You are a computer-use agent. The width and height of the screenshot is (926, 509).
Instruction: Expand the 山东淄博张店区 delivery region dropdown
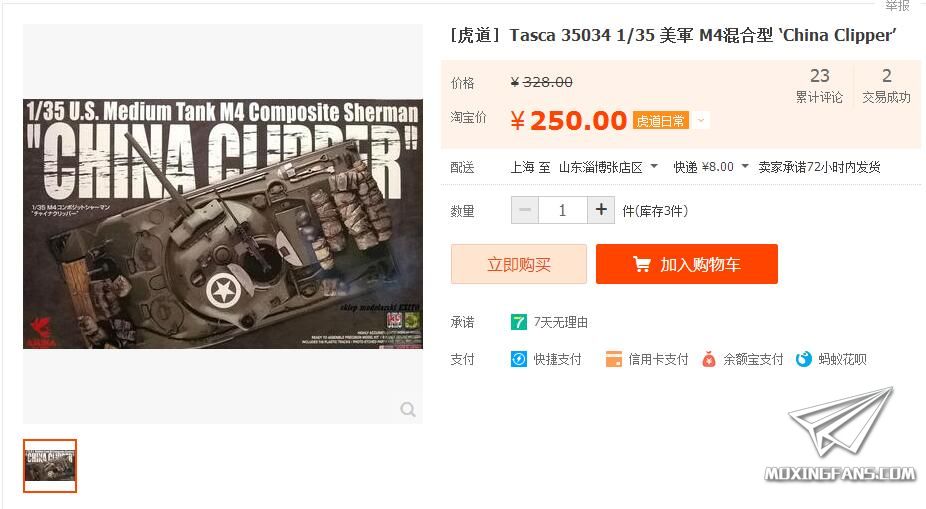pos(654,167)
